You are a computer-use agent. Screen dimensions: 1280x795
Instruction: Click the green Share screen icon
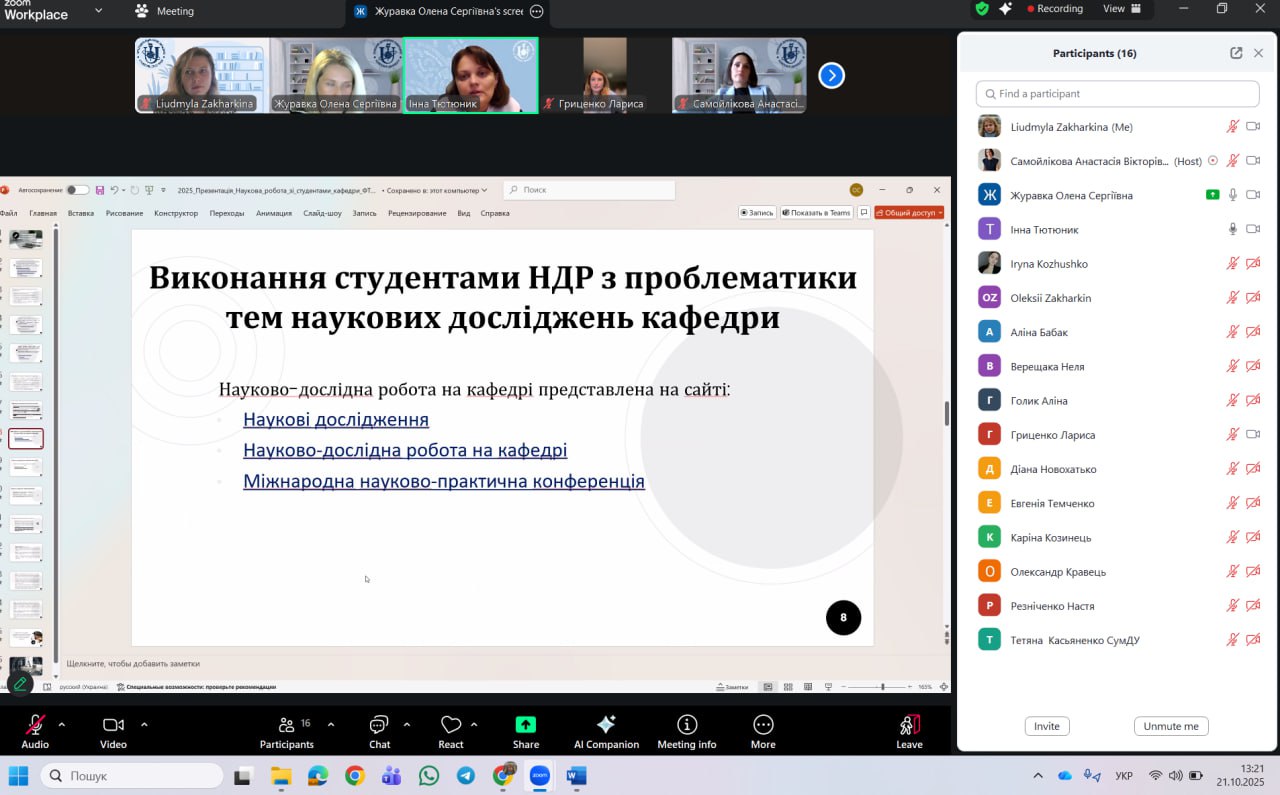526,725
